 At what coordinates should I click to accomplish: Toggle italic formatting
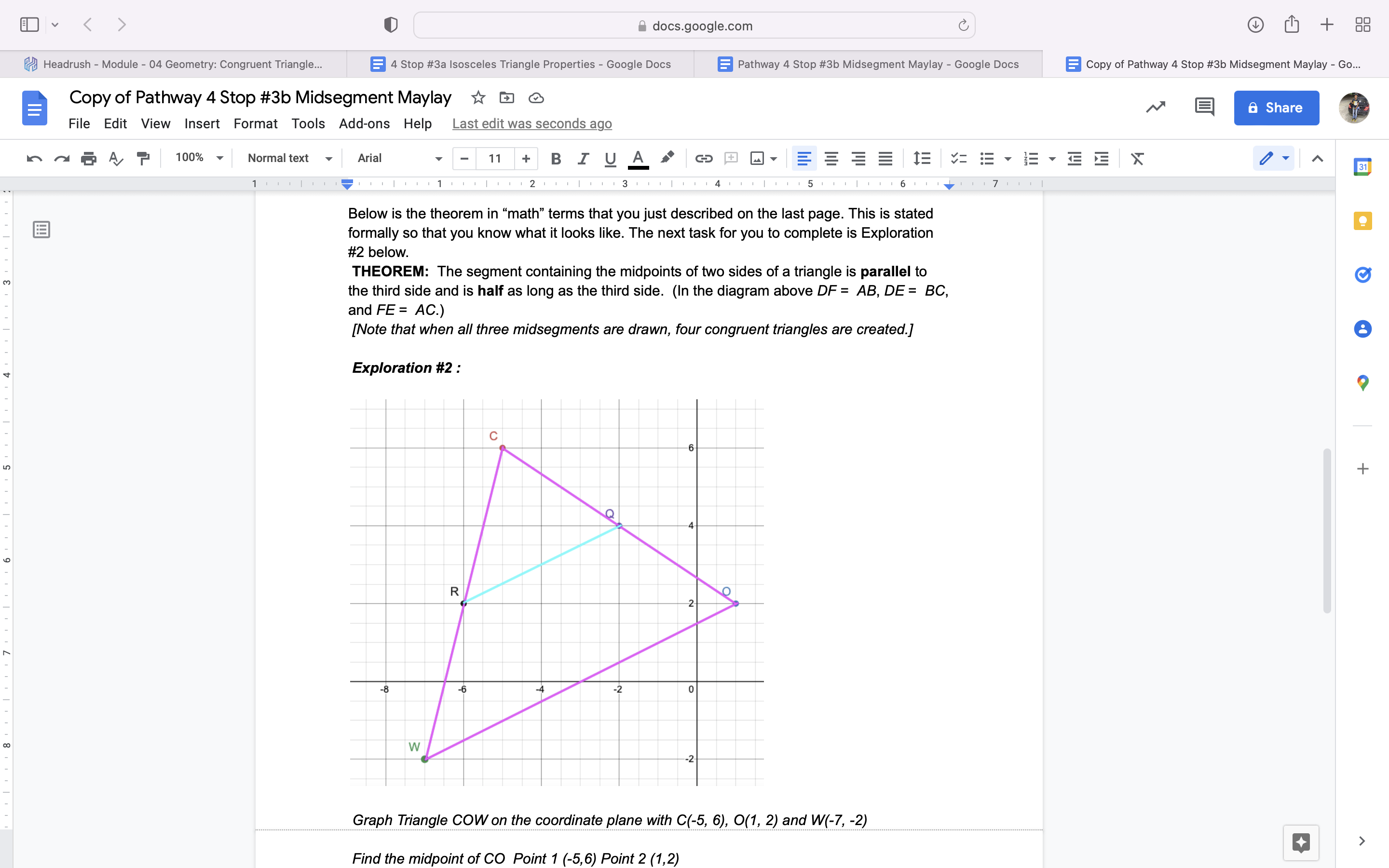coord(583,159)
